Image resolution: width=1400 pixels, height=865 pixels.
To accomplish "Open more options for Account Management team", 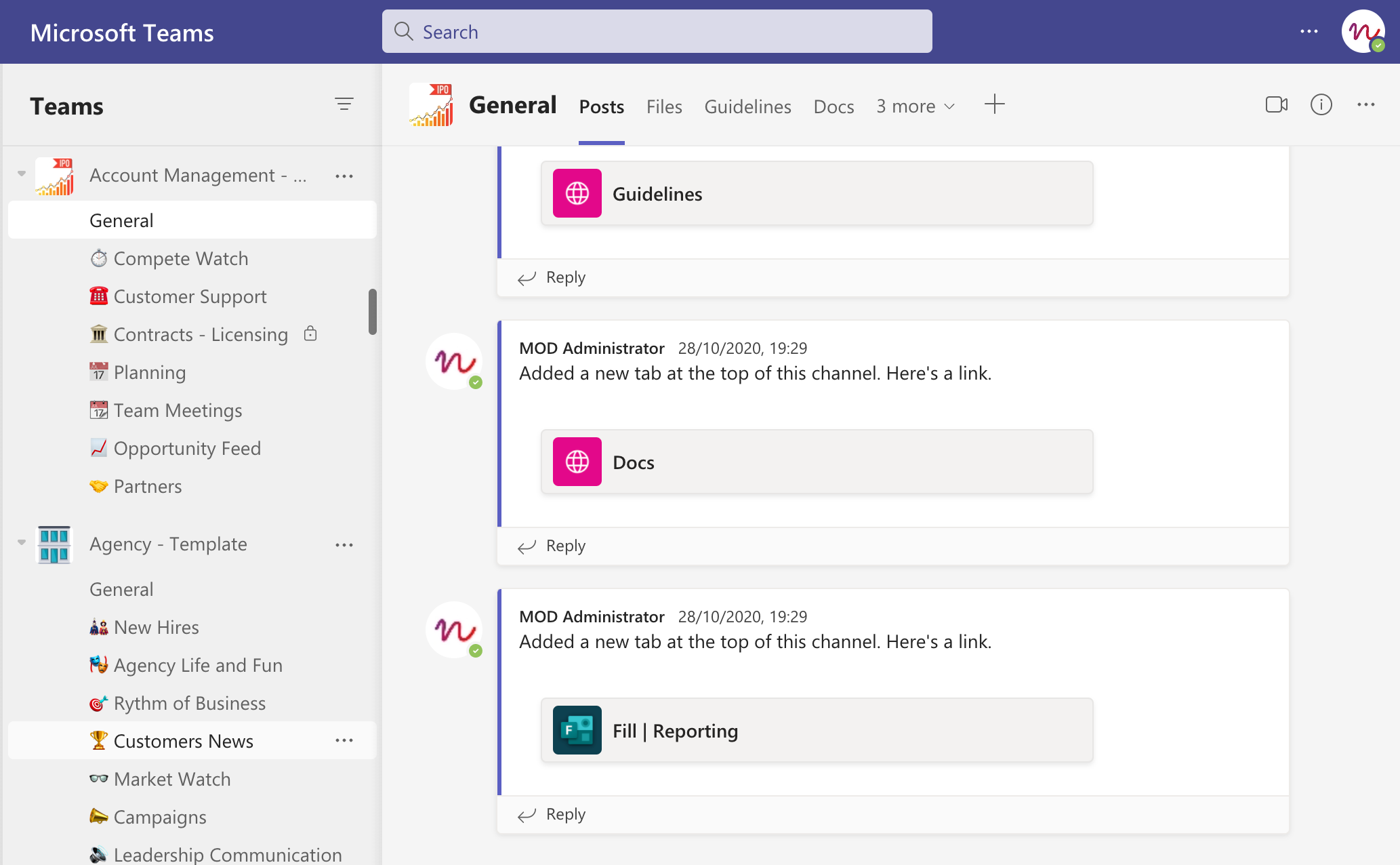I will click(x=344, y=176).
